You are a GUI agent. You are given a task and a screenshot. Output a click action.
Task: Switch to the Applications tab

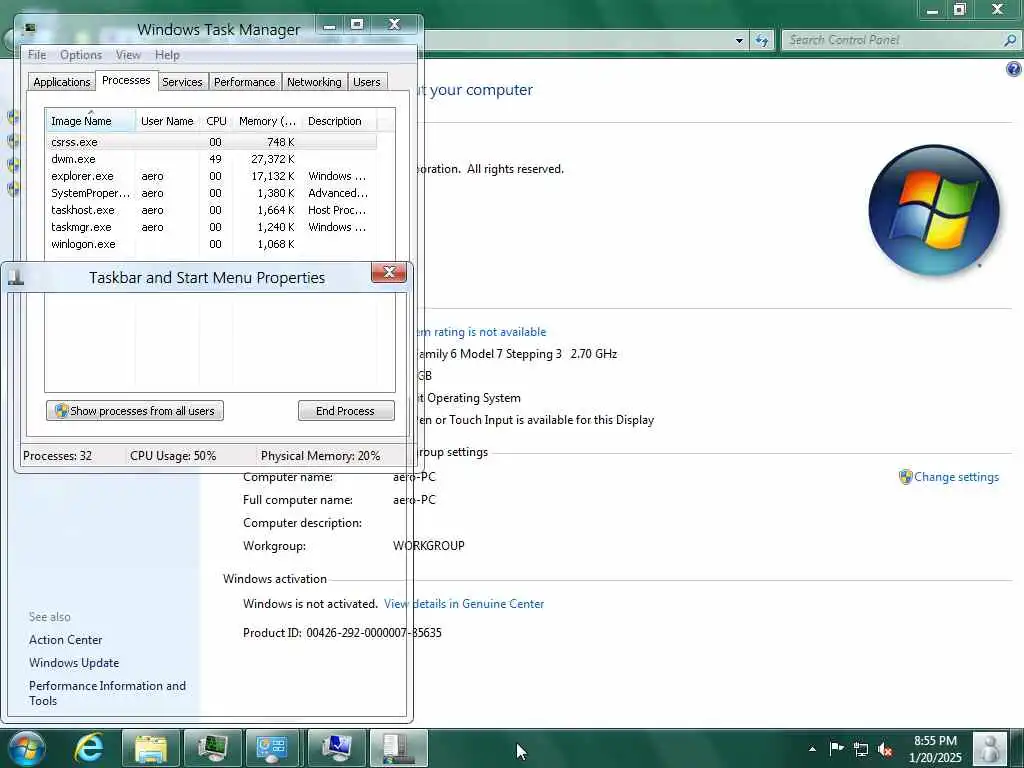[x=62, y=82]
